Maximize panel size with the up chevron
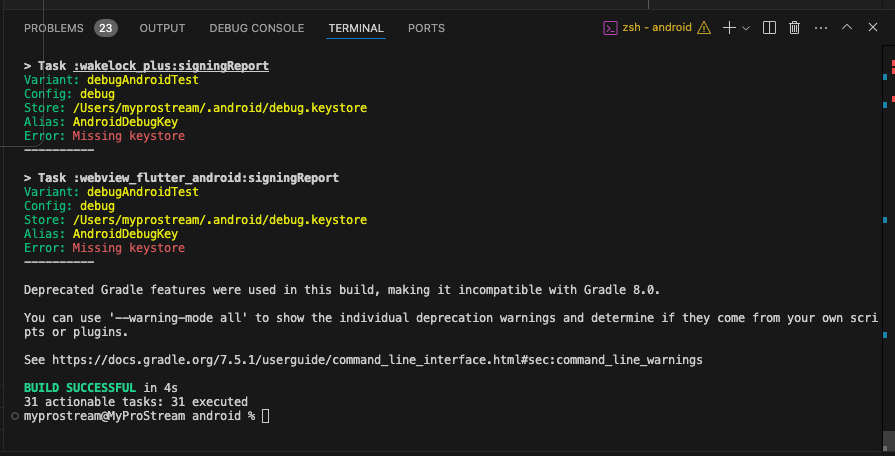895x456 pixels. coord(847,27)
